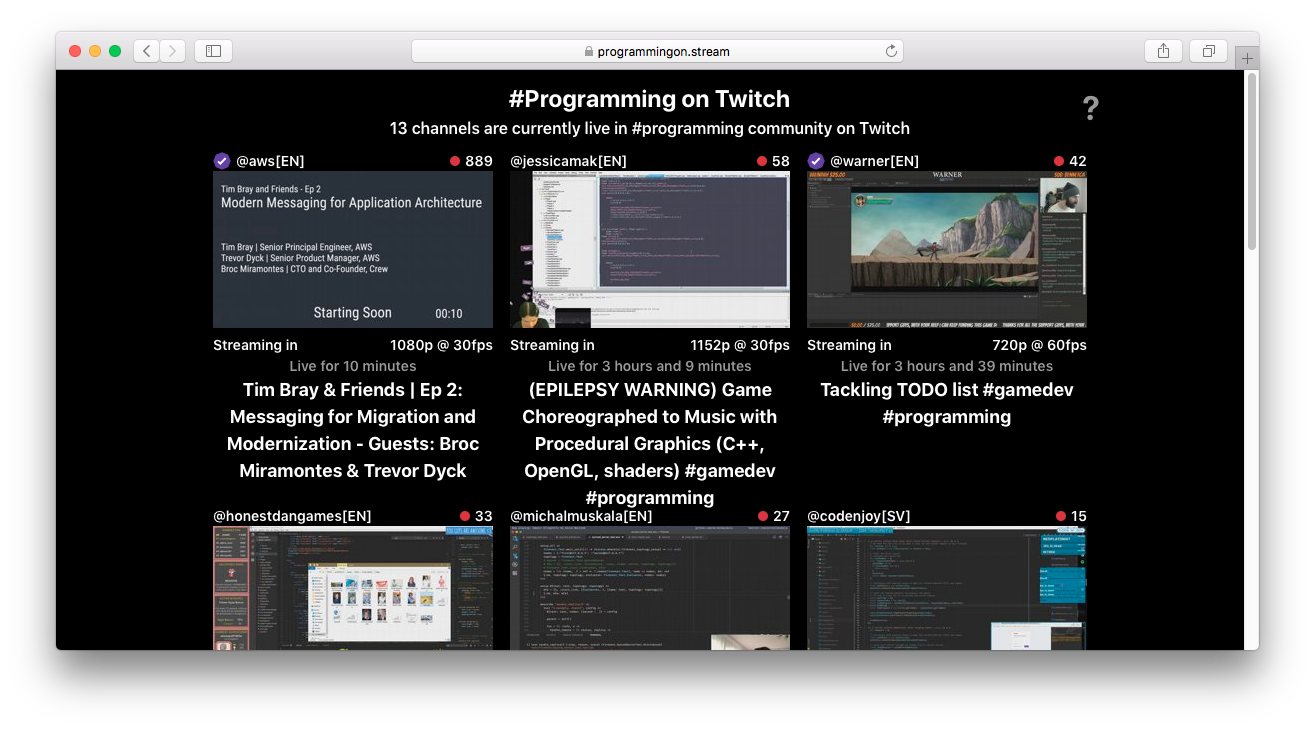Select the AWS stream thumbnail
Viewport: 1315px width, 730px height.
coord(352,249)
